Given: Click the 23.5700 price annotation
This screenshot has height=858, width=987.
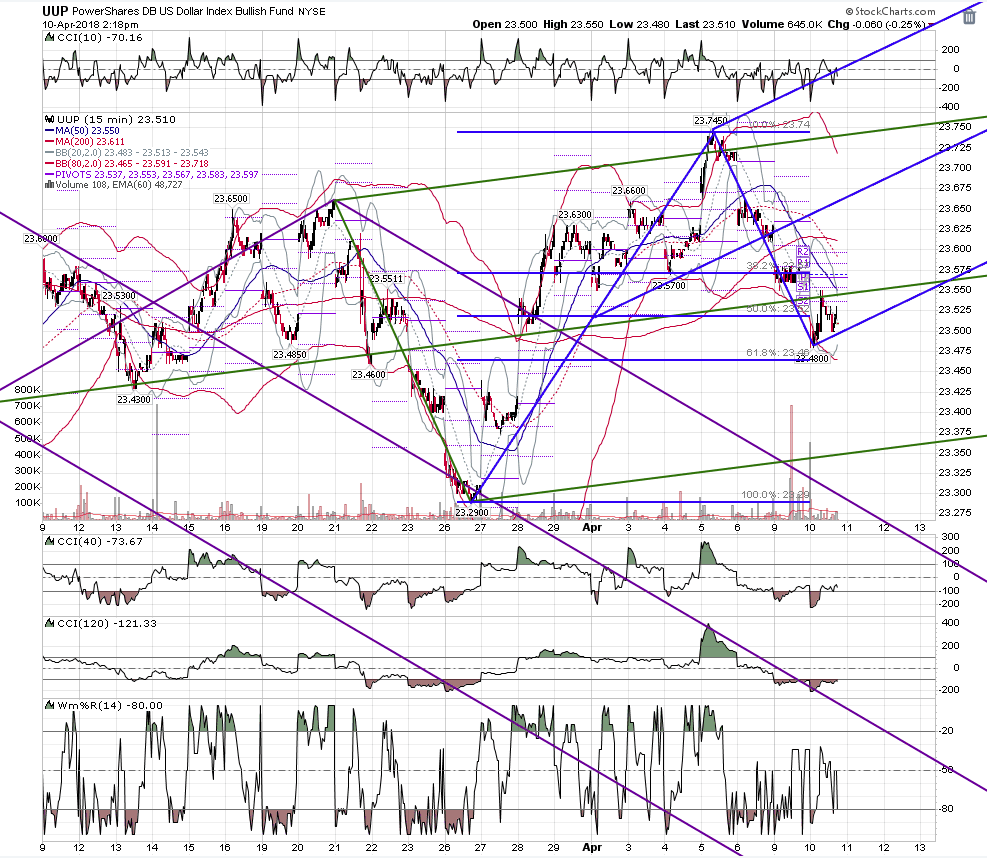Looking at the screenshot, I should click(669, 286).
